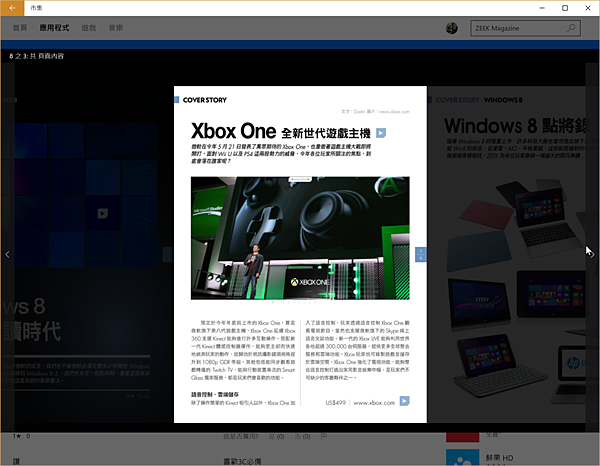The image size is (600, 466).
Task: Focus the ZEEK Magazine search field
Action: (525, 28)
